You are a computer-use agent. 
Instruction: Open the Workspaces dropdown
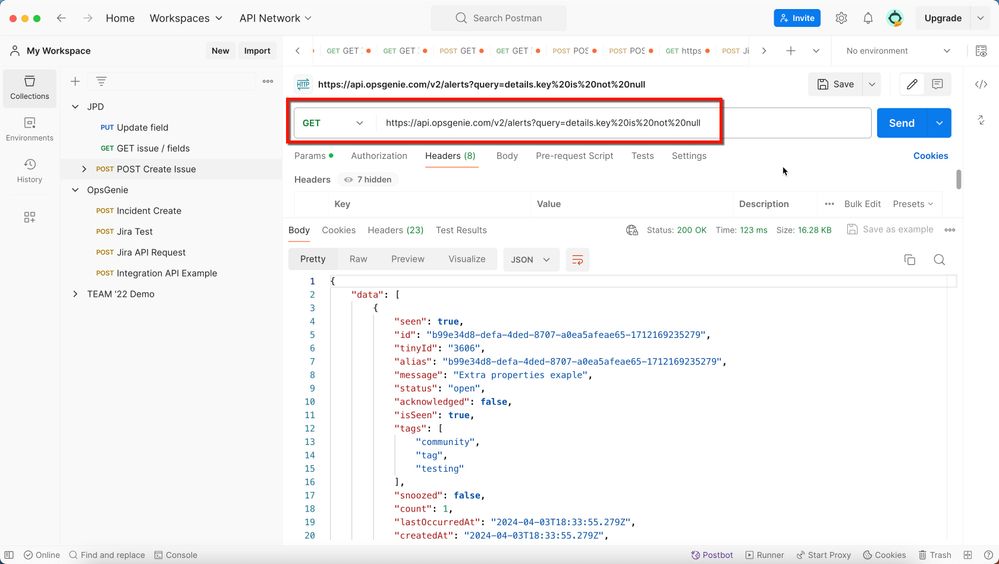[x=186, y=18]
